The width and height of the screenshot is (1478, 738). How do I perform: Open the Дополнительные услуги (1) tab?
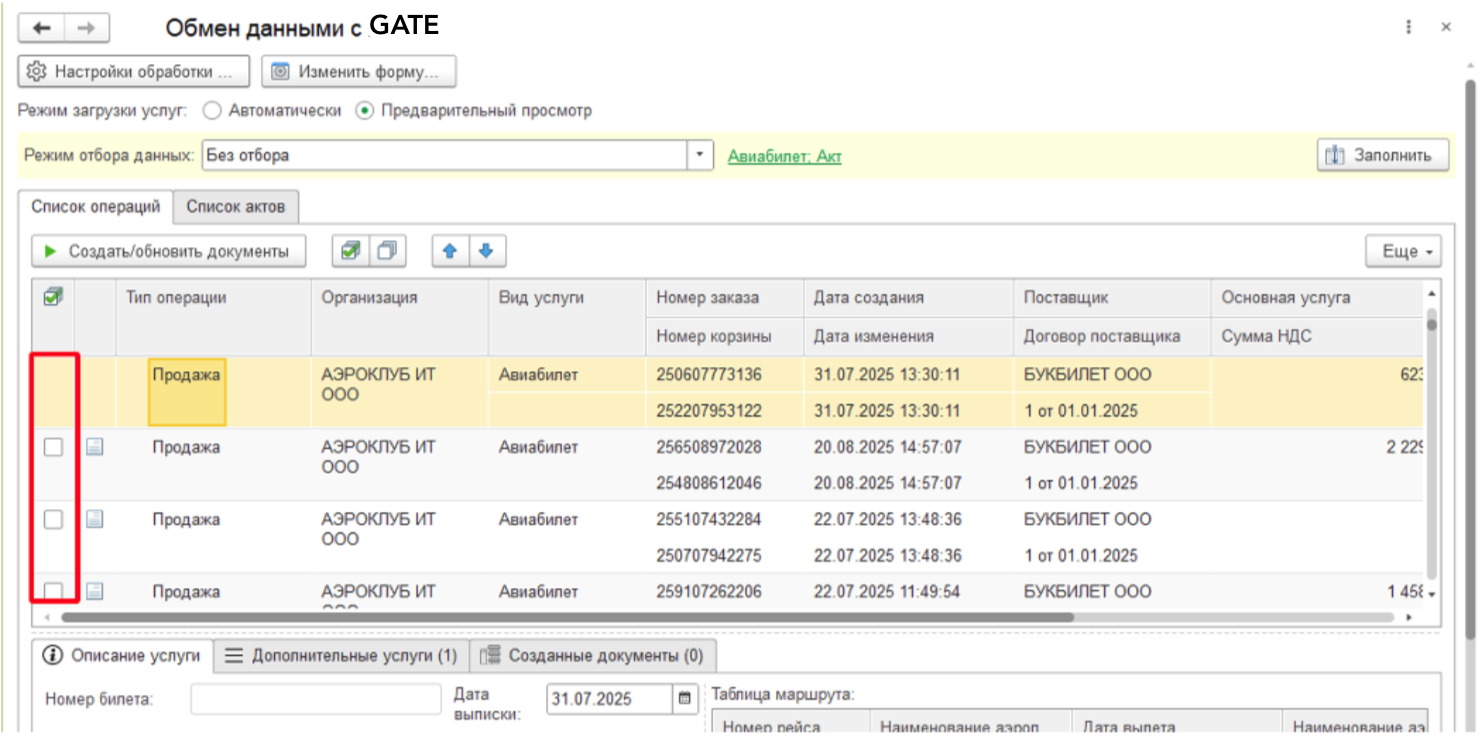(x=341, y=656)
